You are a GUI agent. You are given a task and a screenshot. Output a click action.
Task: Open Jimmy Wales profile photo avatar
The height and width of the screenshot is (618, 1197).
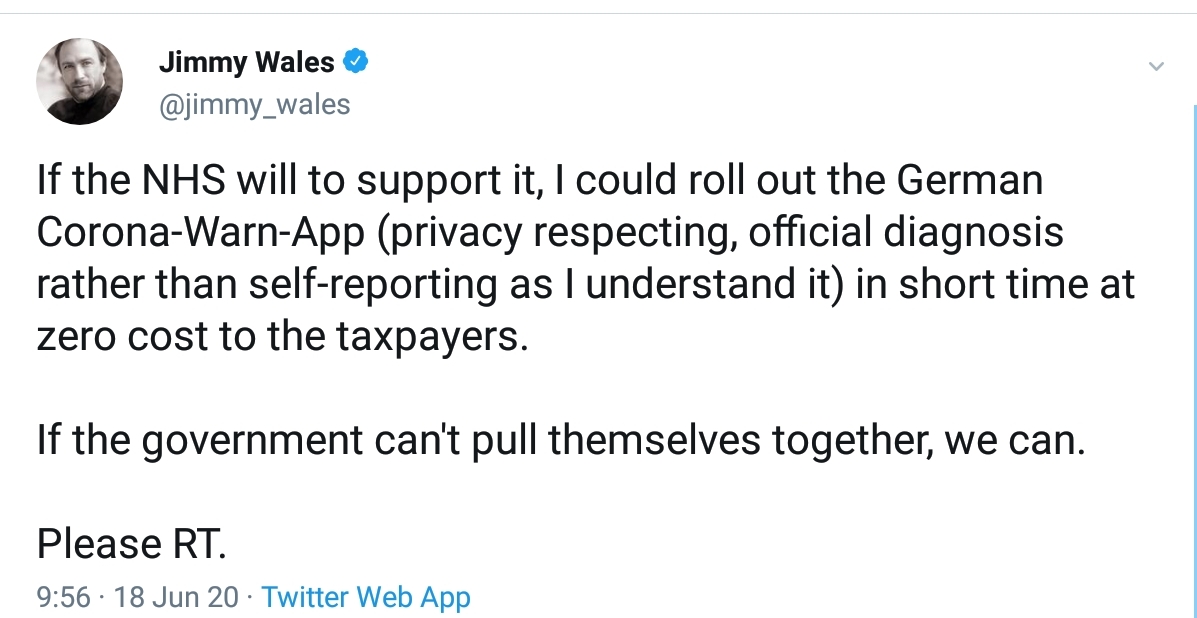click(x=79, y=82)
